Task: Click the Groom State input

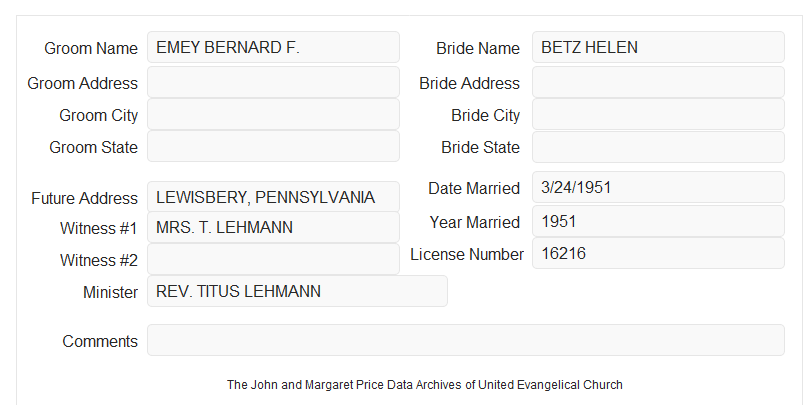Action: click(273, 146)
